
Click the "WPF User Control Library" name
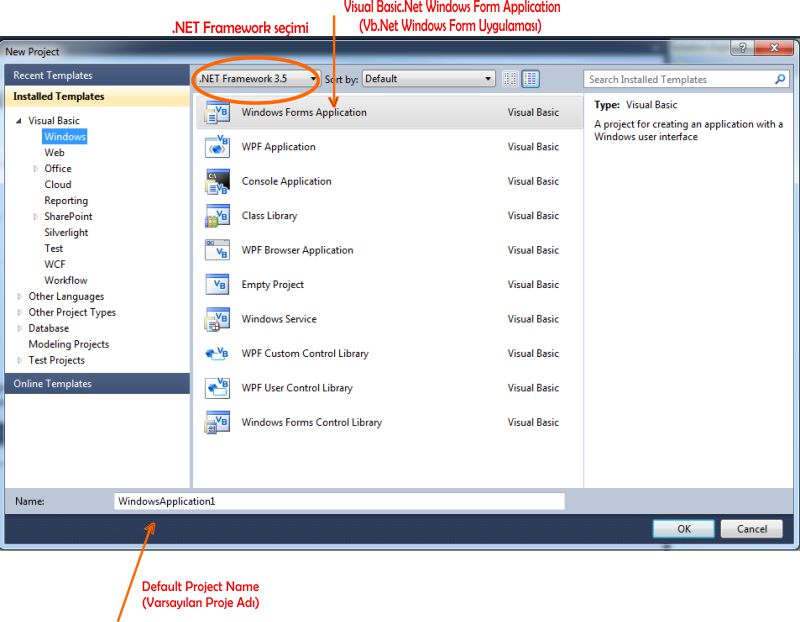click(x=297, y=388)
